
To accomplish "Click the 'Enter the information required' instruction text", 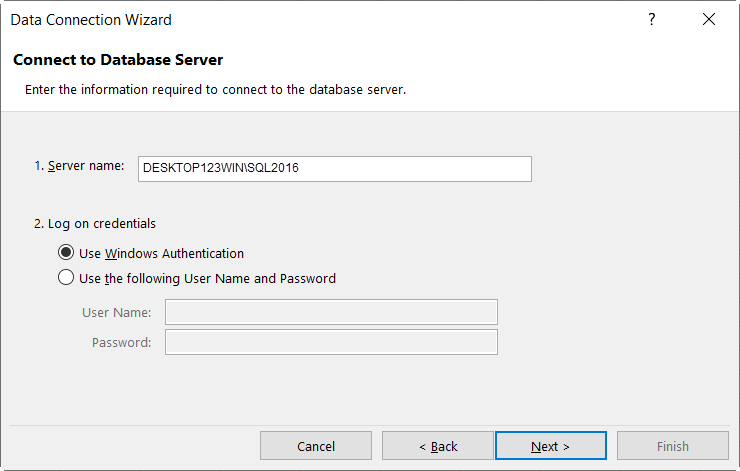I will coord(216,90).
